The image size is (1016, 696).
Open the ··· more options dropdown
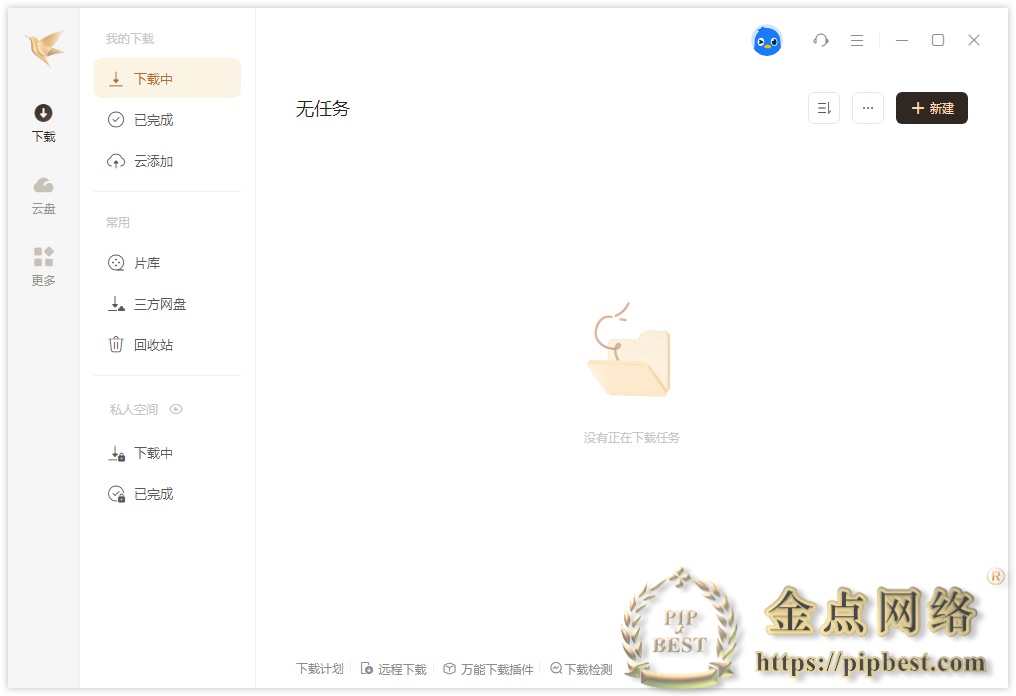pyautogui.click(x=867, y=107)
